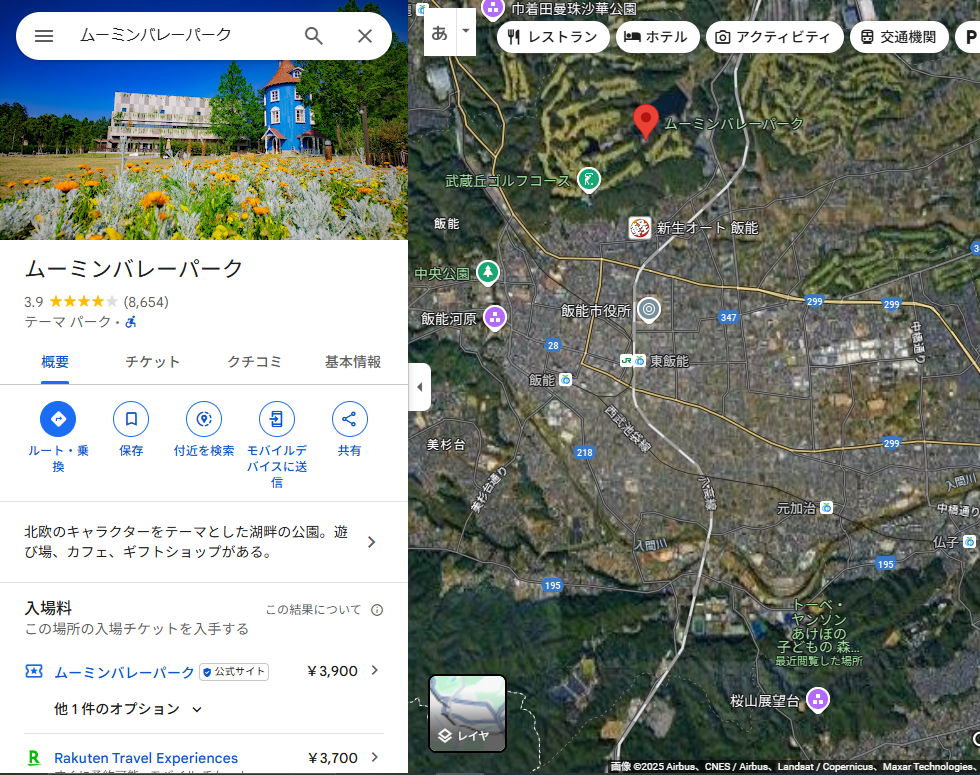The width and height of the screenshot is (980, 775).
Task: Clear the search with X icon
Action: [365, 36]
